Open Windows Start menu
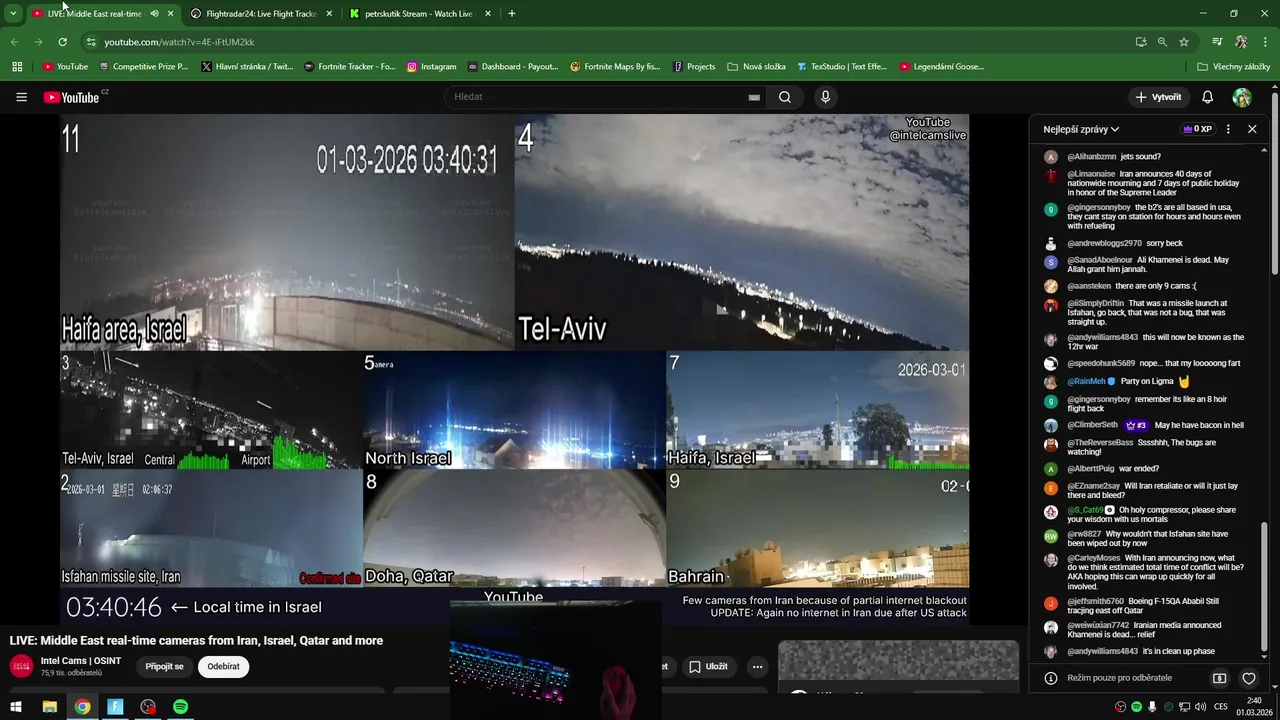The height and width of the screenshot is (720, 1280). (16, 707)
